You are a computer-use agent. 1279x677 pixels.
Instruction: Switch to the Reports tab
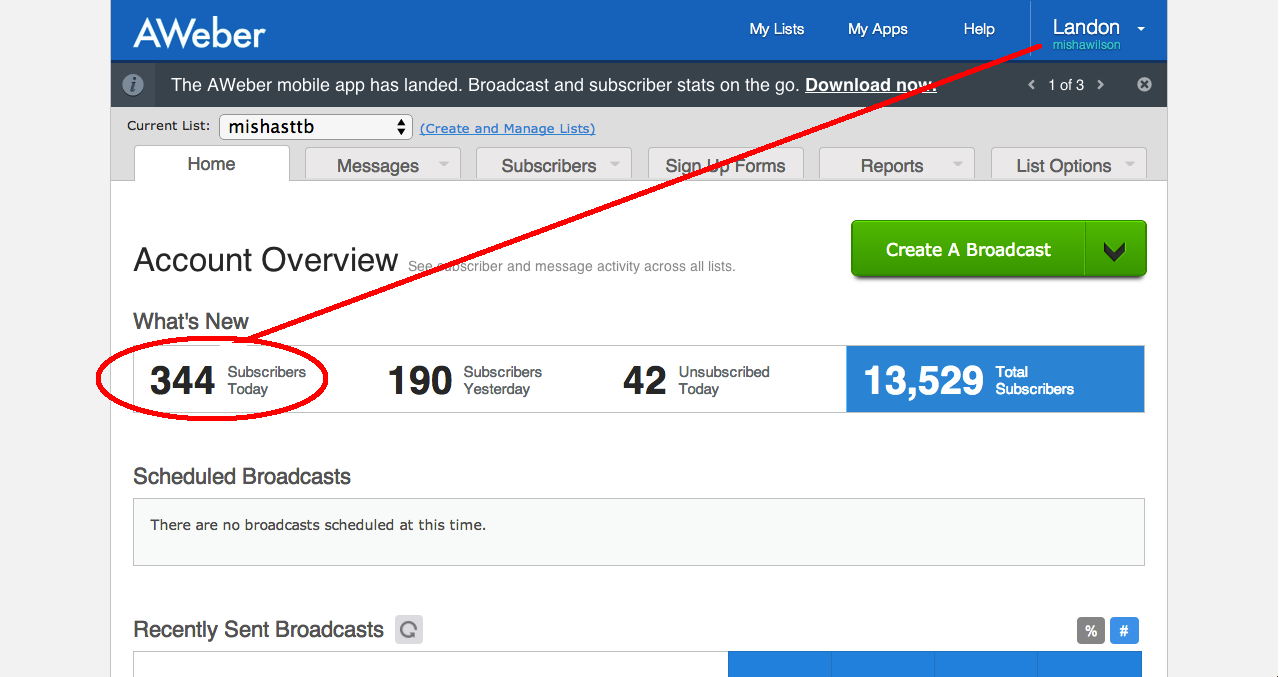(x=891, y=166)
